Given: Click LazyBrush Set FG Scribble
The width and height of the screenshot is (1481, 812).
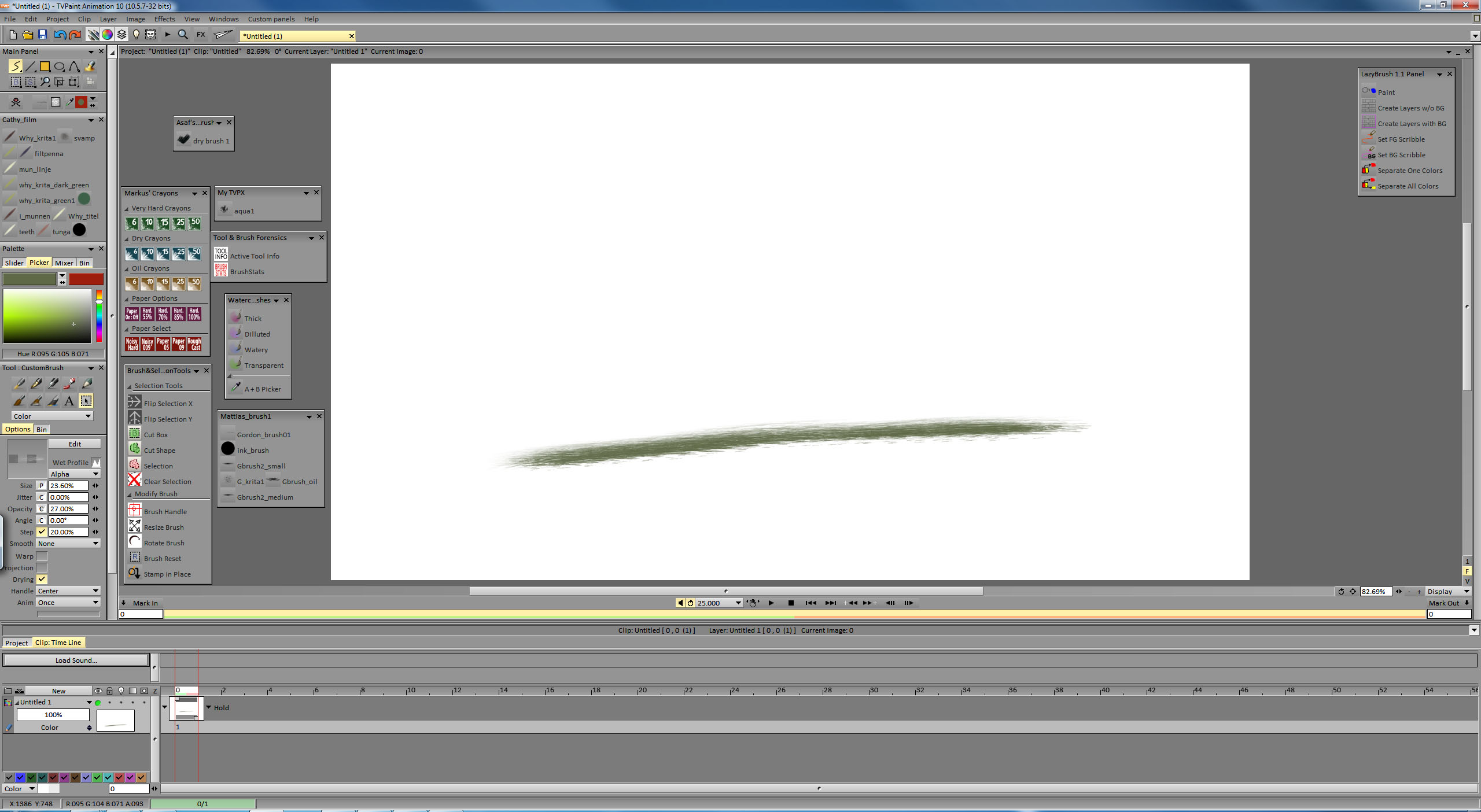Looking at the screenshot, I should point(1394,139).
